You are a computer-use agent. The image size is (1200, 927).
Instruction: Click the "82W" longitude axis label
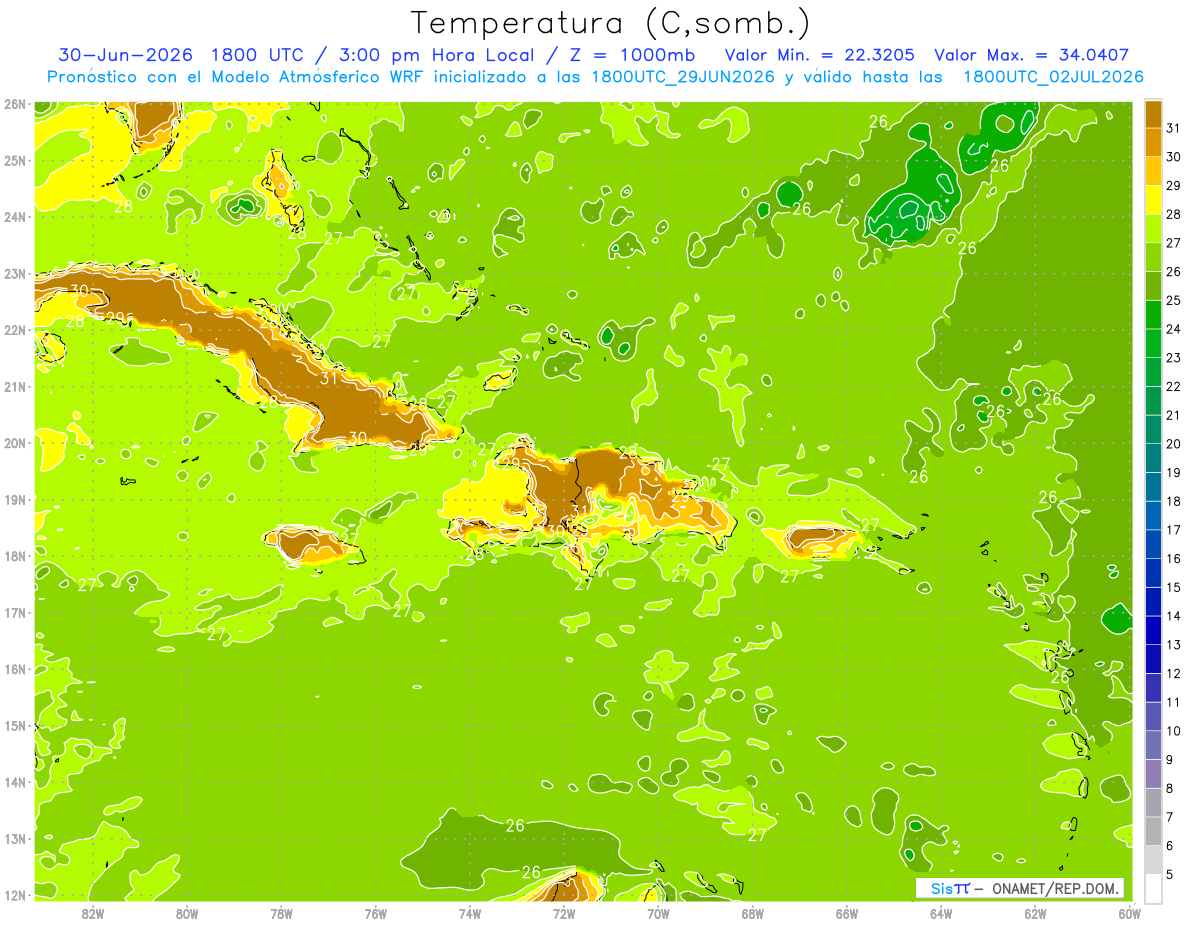point(93,913)
